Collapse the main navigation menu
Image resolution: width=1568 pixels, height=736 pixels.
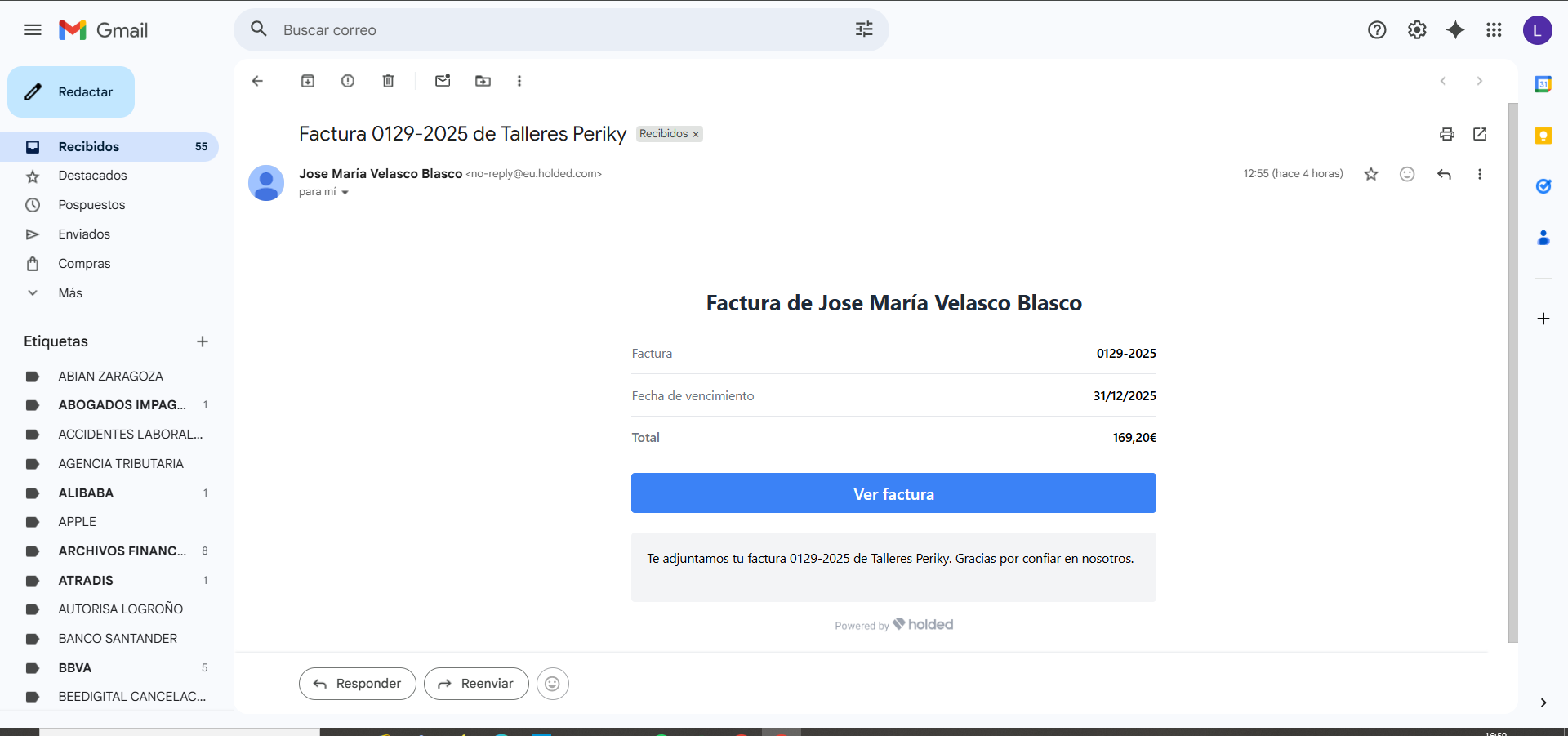click(33, 29)
